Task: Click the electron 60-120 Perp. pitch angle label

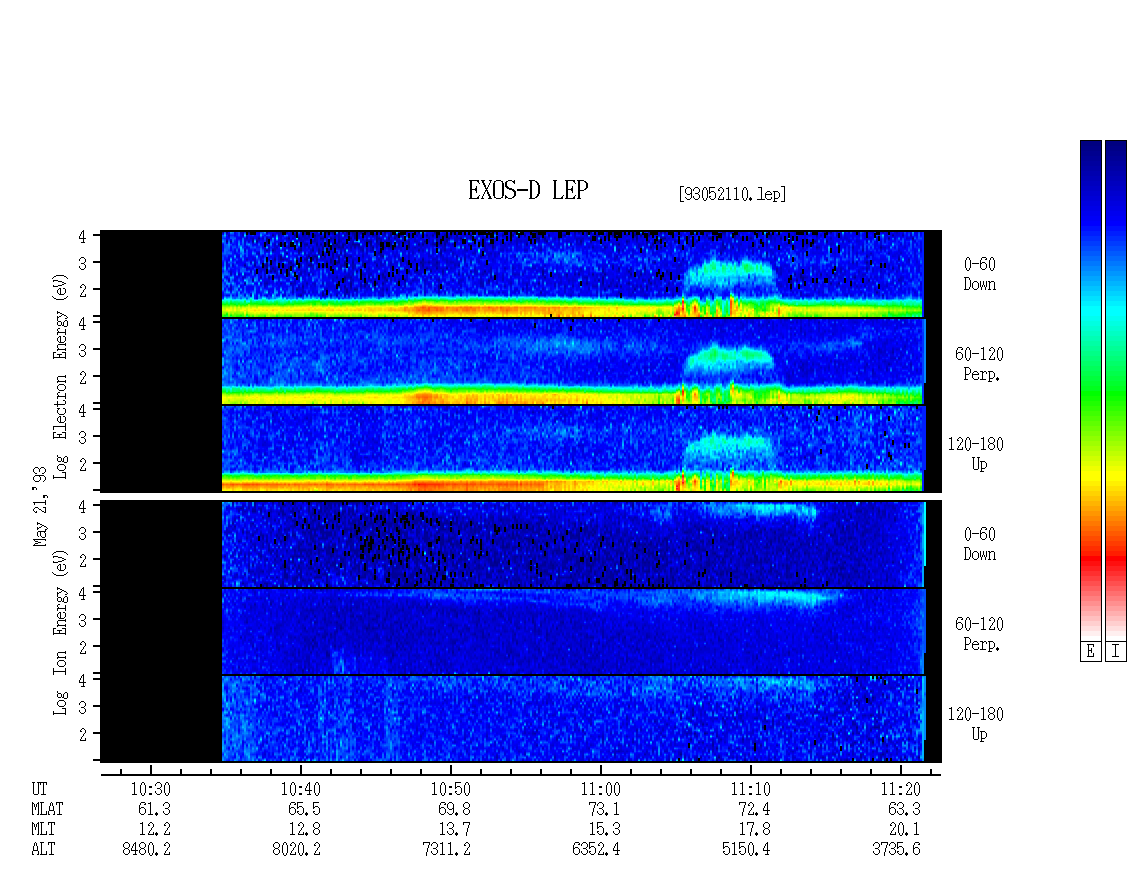Action: tap(979, 364)
